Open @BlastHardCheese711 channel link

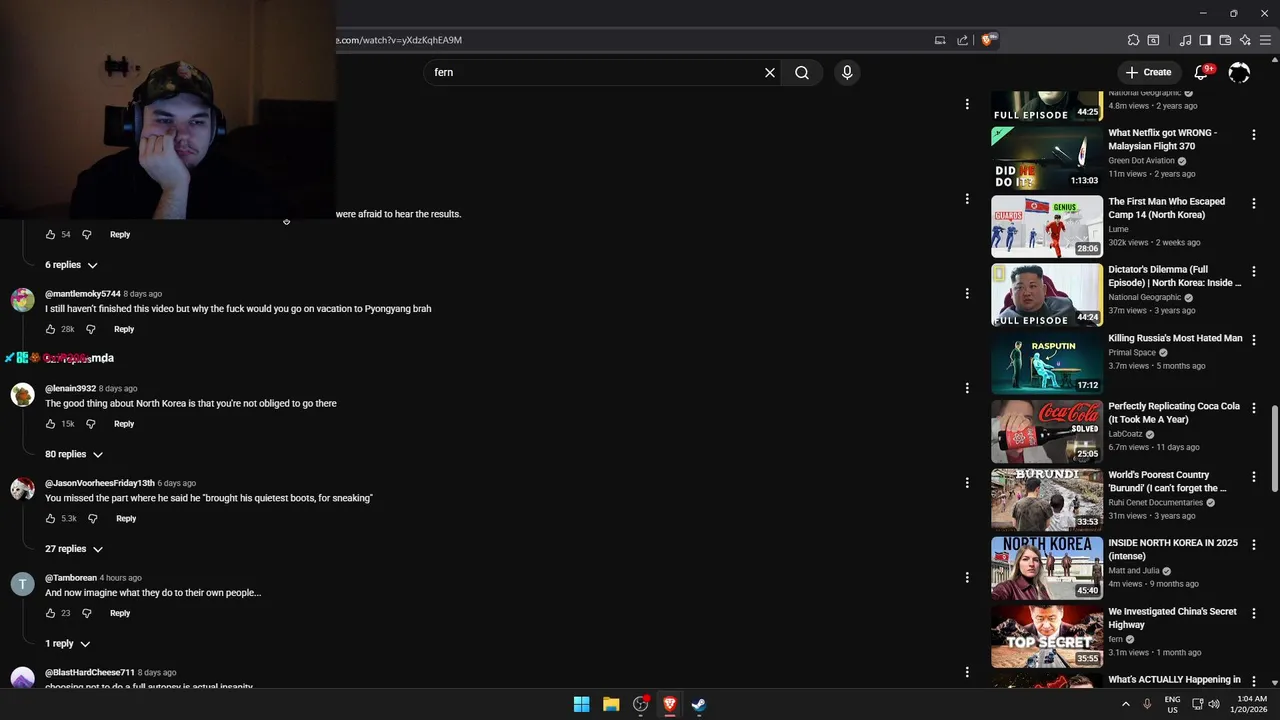[90, 672]
